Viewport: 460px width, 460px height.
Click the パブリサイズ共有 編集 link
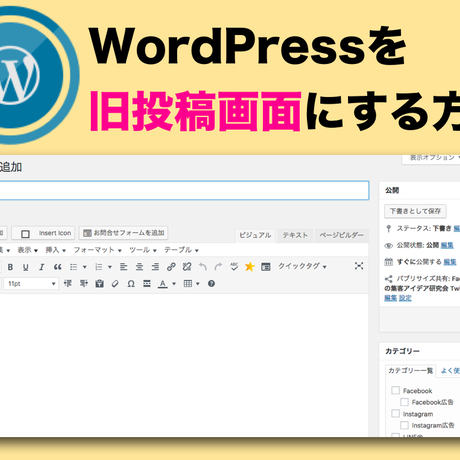pos(390,298)
